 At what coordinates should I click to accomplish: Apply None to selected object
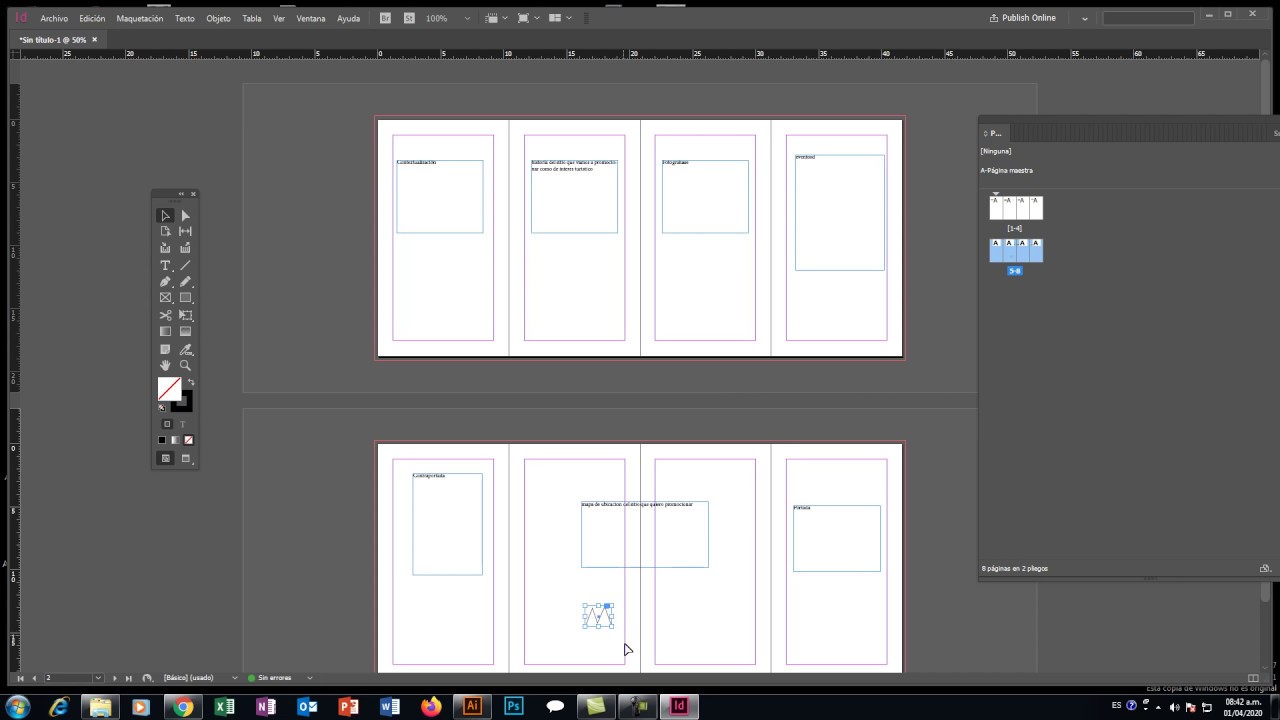[x=188, y=440]
